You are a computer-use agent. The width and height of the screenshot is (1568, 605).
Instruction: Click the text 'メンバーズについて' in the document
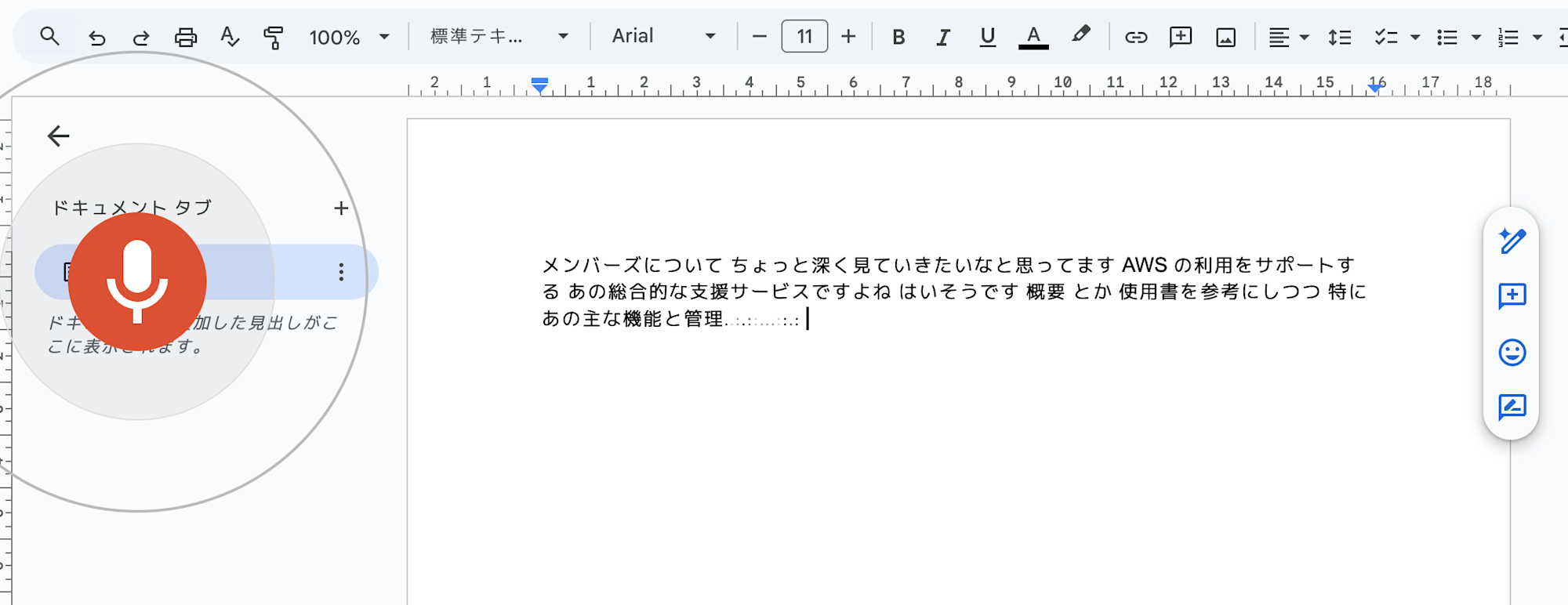632,265
